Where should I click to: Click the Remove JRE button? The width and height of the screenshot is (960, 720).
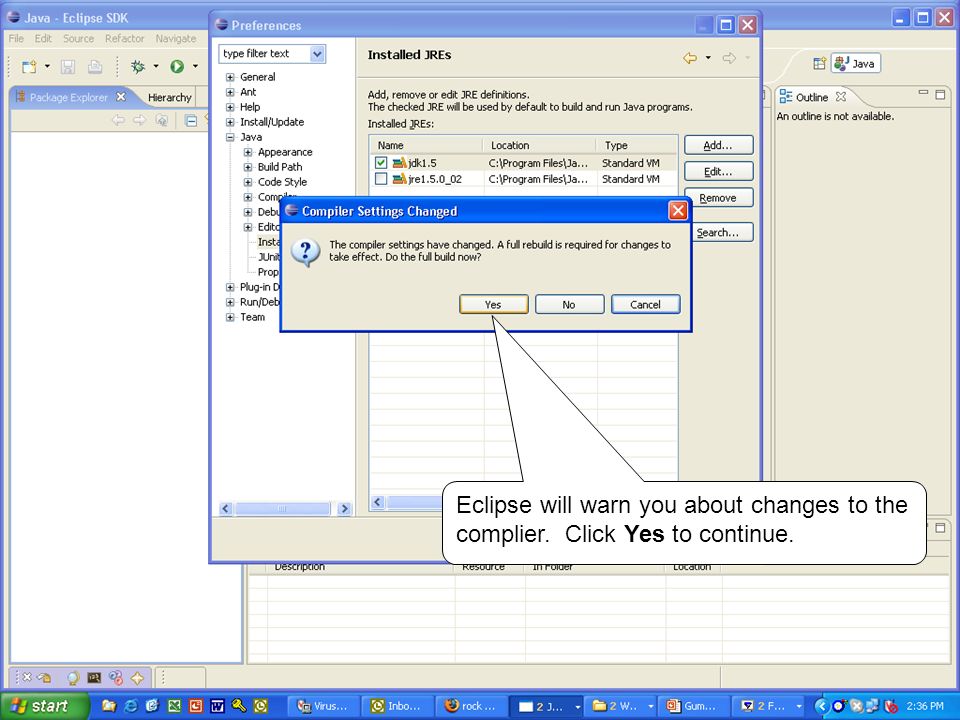click(718, 198)
